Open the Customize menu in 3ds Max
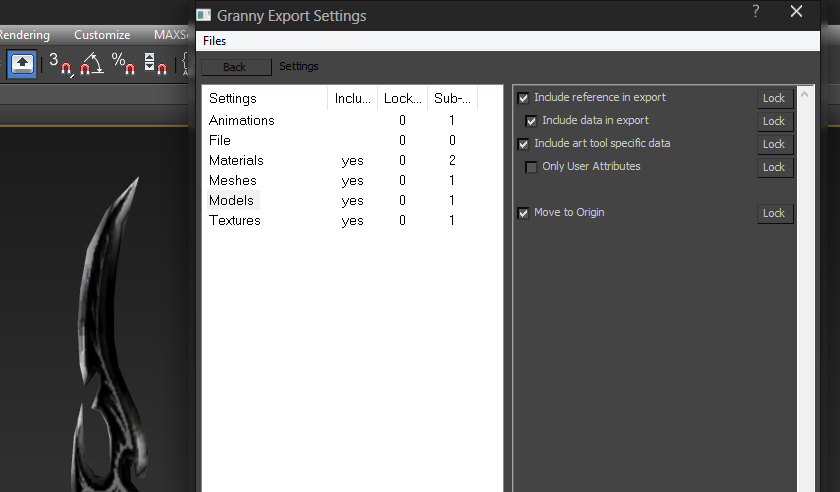Screen dimensions: 840x492 click(x=102, y=35)
